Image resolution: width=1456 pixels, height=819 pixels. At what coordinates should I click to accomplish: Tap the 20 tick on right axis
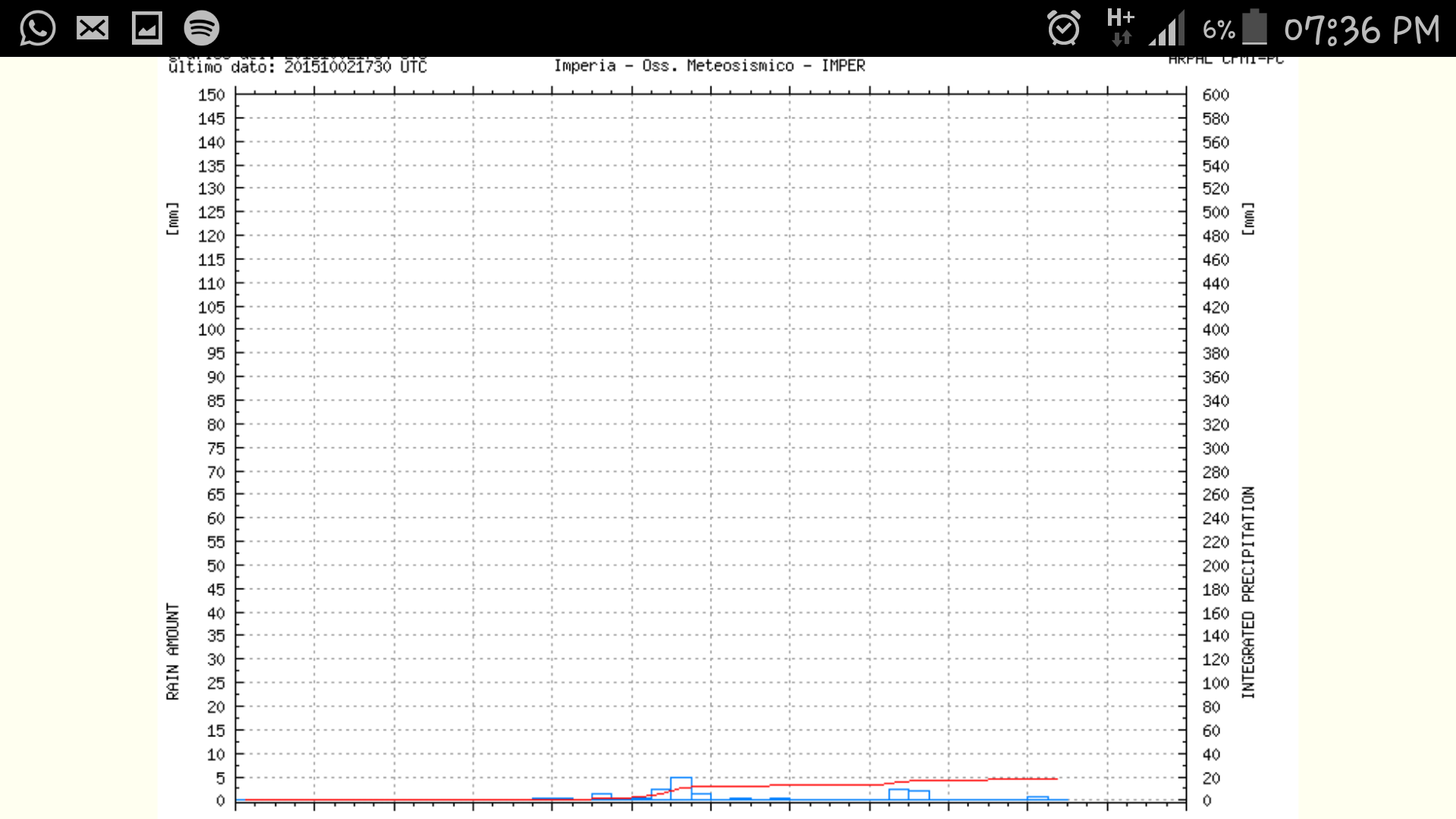(x=1211, y=778)
